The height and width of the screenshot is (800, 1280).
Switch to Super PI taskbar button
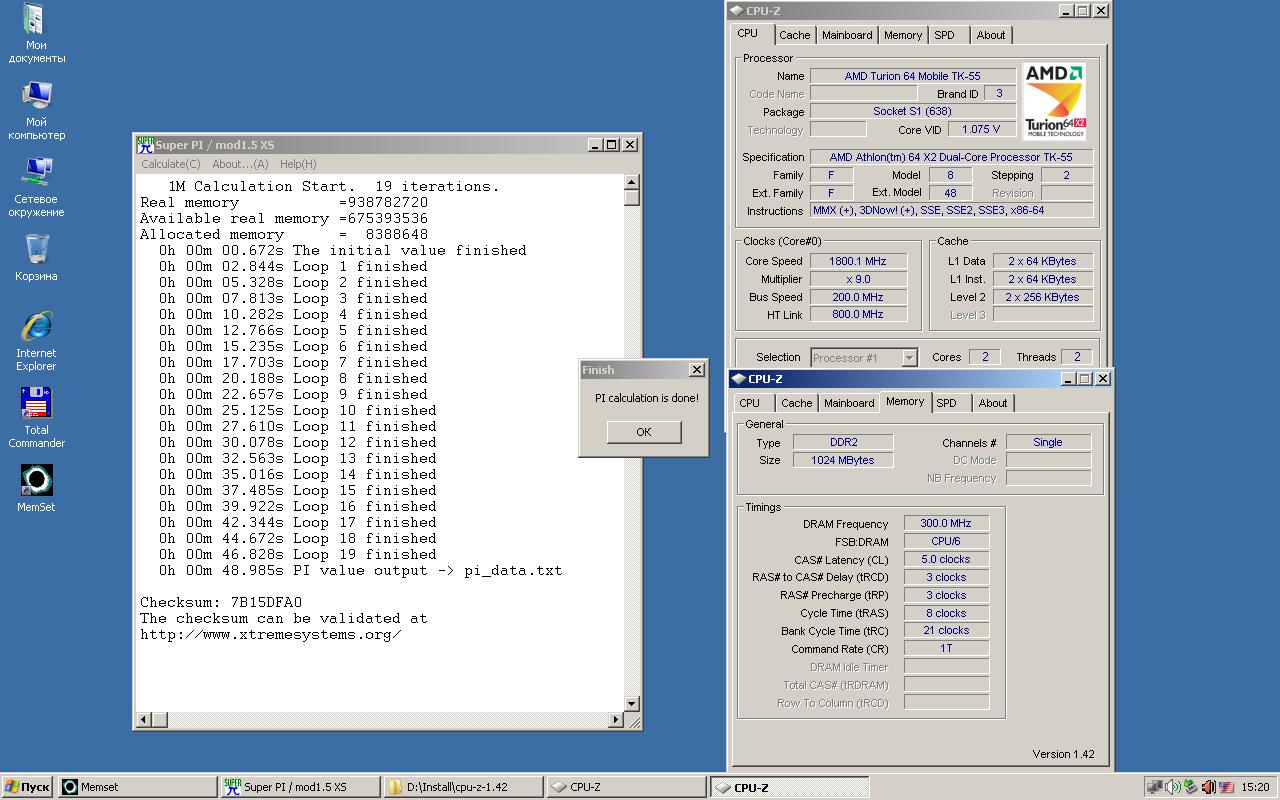click(300, 787)
